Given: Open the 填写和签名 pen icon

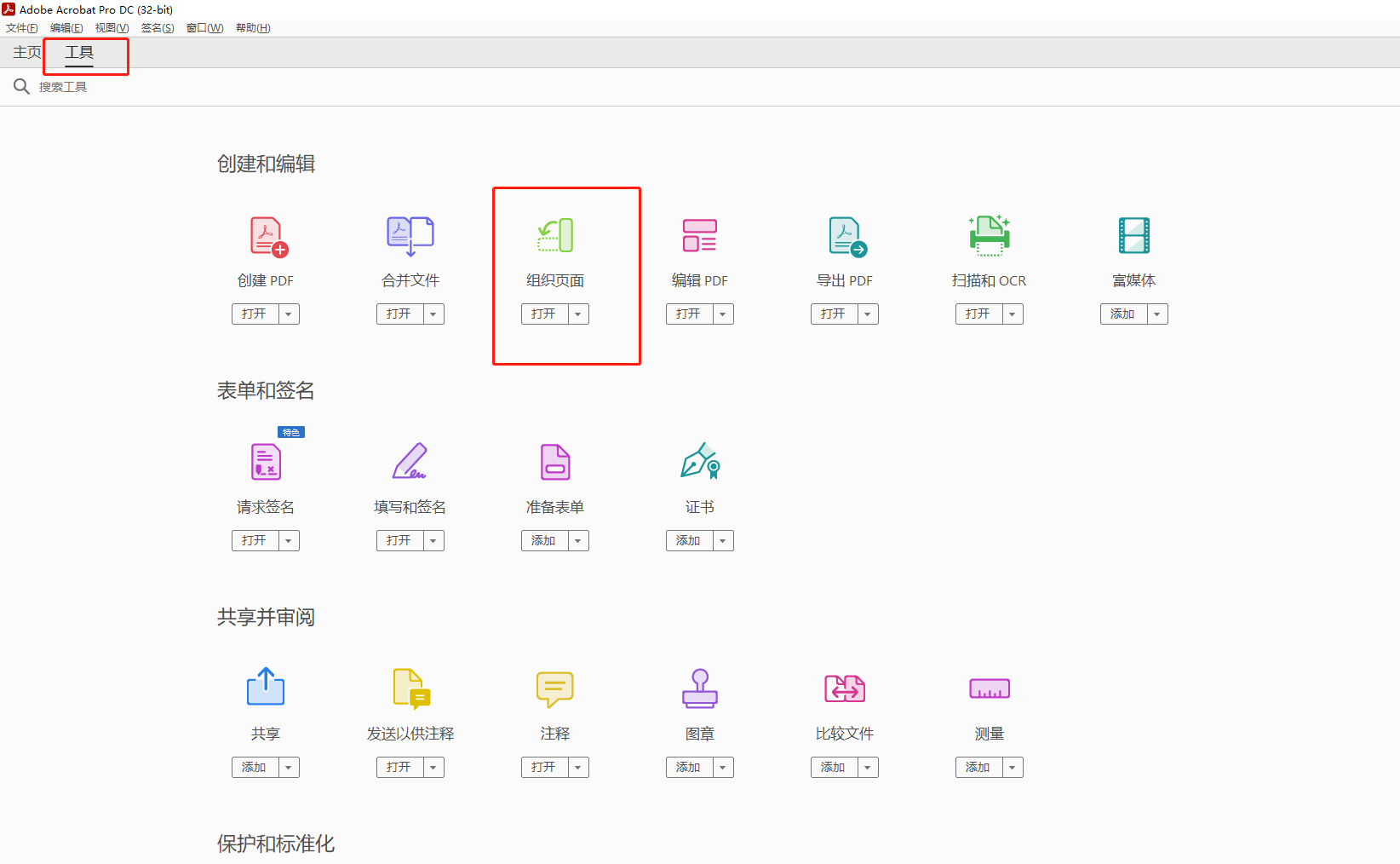Looking at the screenshot, I should coord(410,461).
